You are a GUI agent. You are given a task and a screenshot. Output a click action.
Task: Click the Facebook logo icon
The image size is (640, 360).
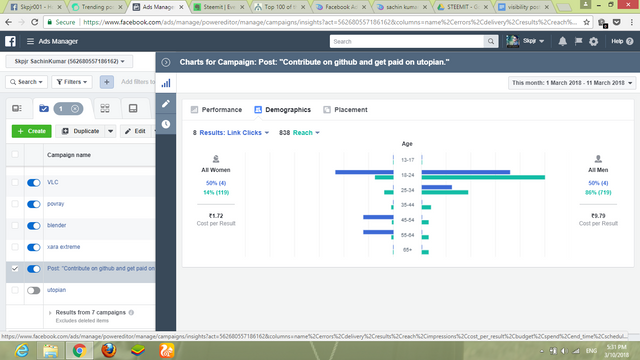coord(10,41)
